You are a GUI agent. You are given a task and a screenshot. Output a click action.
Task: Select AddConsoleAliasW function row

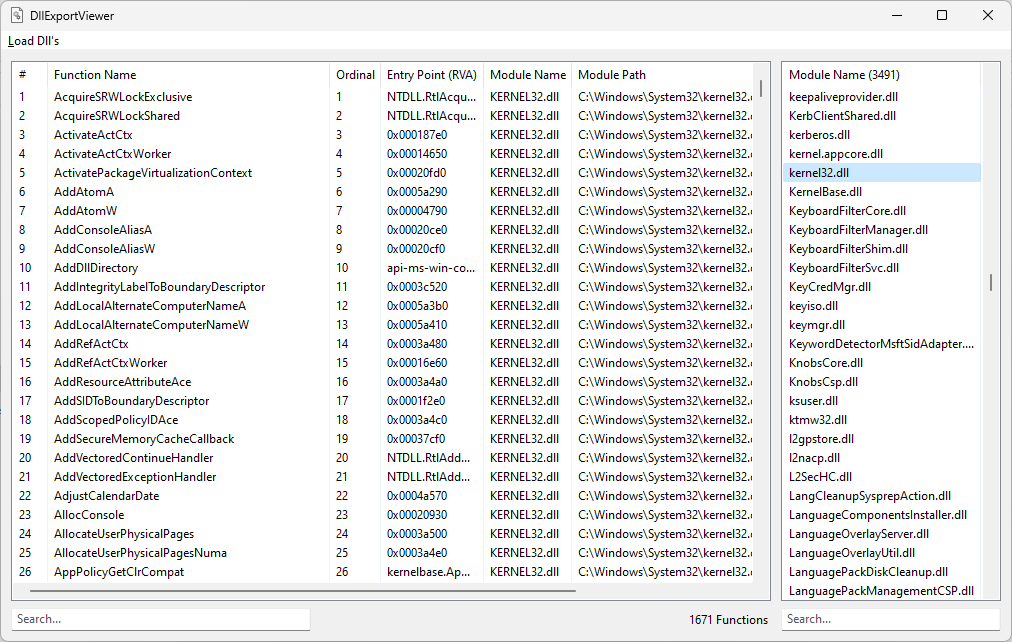[x=383, y=249]
